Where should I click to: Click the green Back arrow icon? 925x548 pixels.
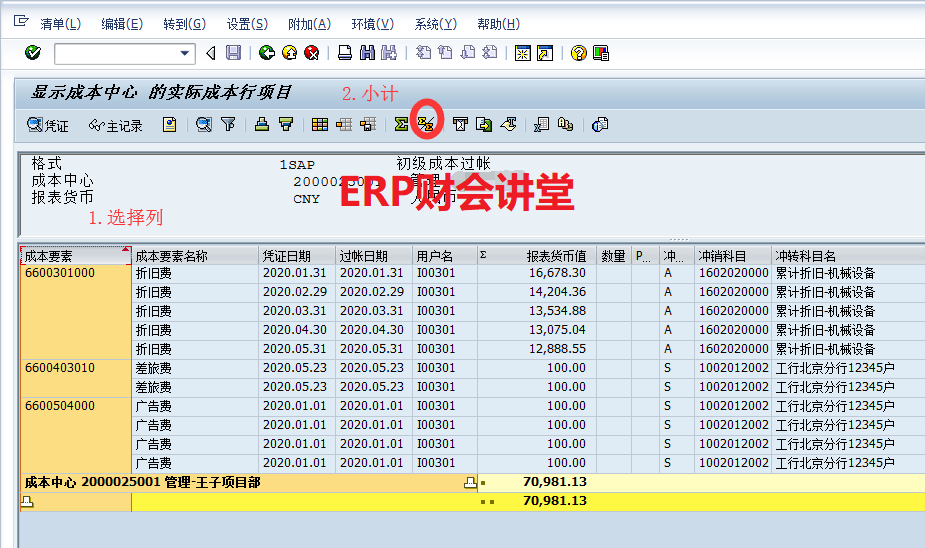[266, 53]
